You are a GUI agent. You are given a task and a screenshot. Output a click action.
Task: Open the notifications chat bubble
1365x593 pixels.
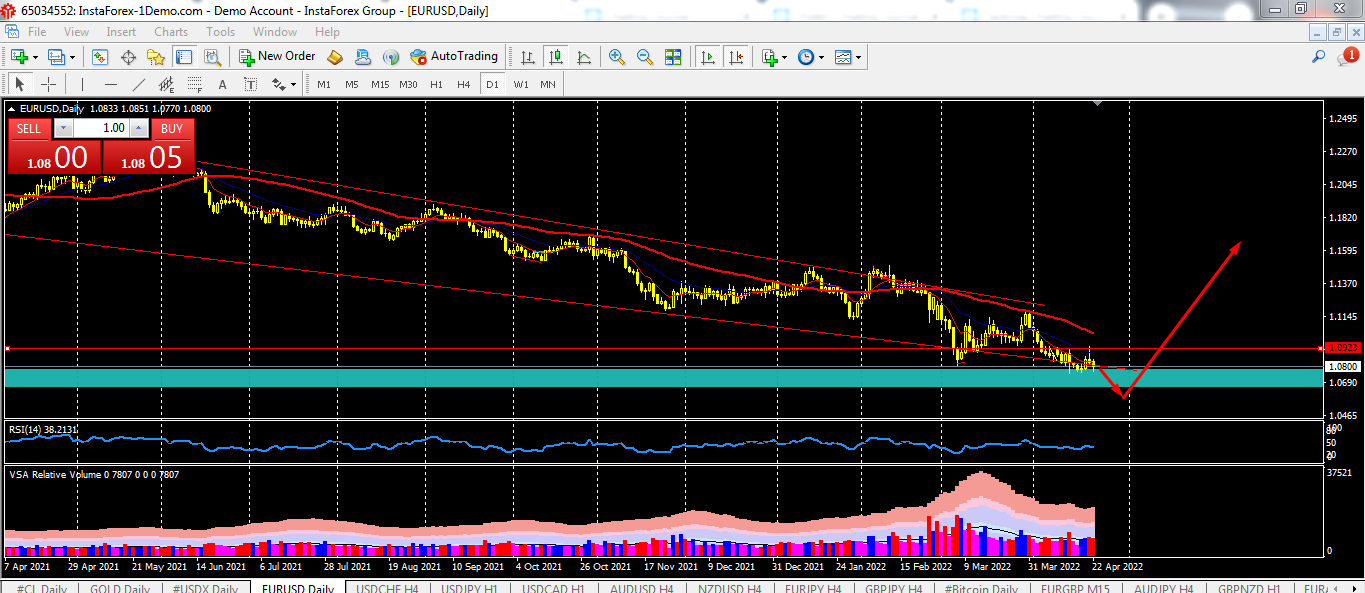(1346, 57)
